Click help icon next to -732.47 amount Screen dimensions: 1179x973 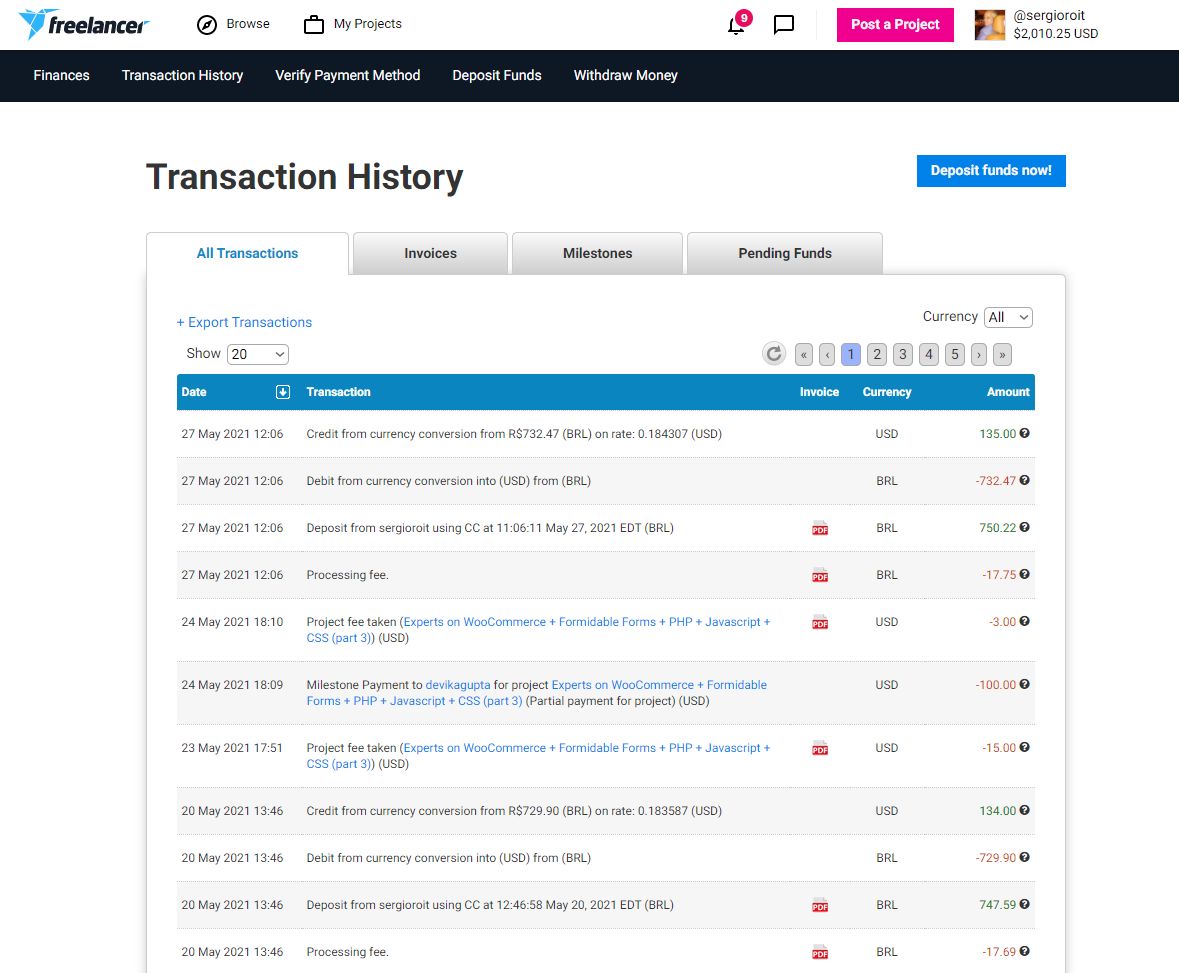click(1024, 480)
